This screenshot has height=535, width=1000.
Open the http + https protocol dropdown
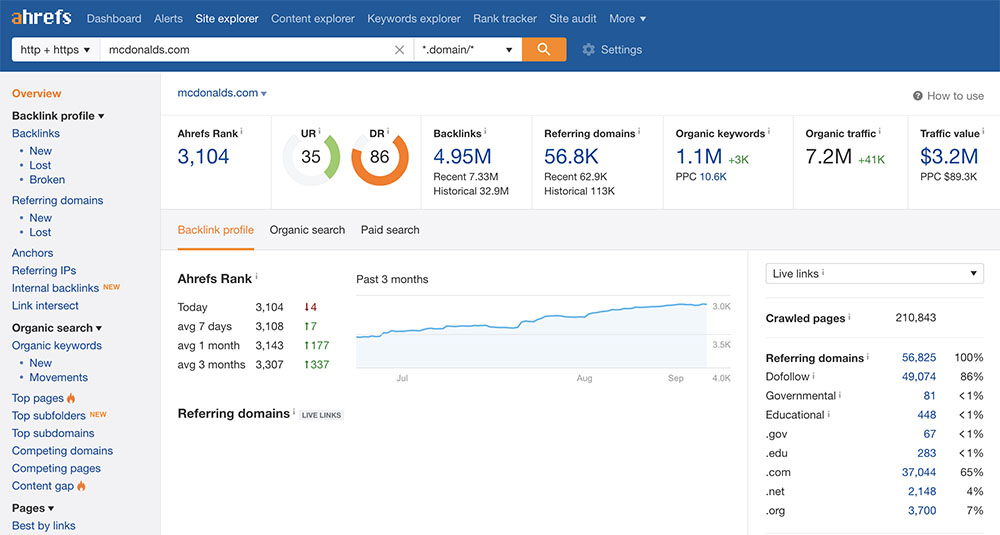click(x=55, y=49)
